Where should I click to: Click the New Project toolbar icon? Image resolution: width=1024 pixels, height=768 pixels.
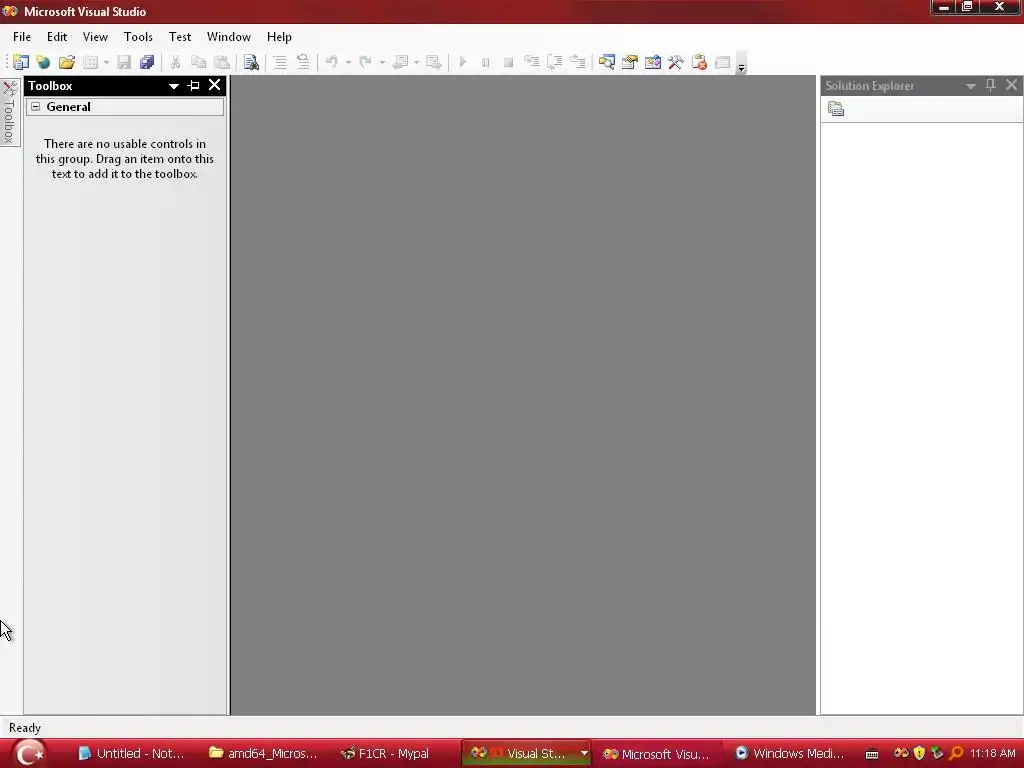click(20, 62)
